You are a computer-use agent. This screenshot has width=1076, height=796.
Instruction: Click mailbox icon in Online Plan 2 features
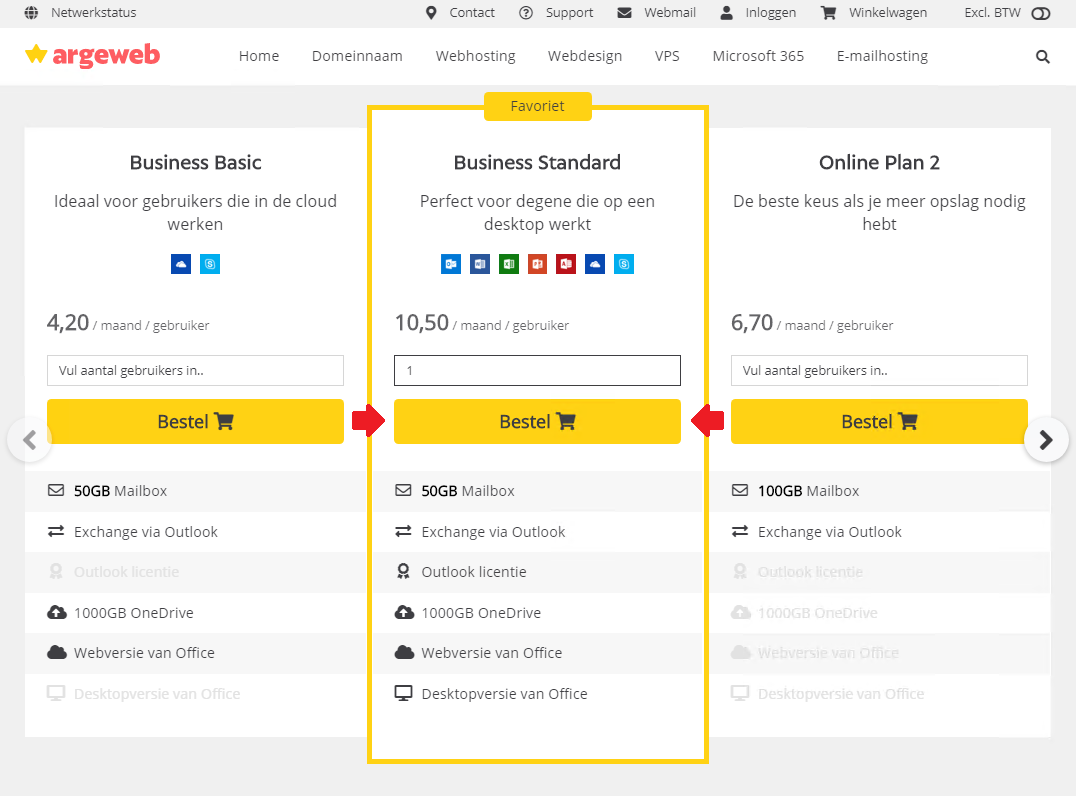click(740, 491)
